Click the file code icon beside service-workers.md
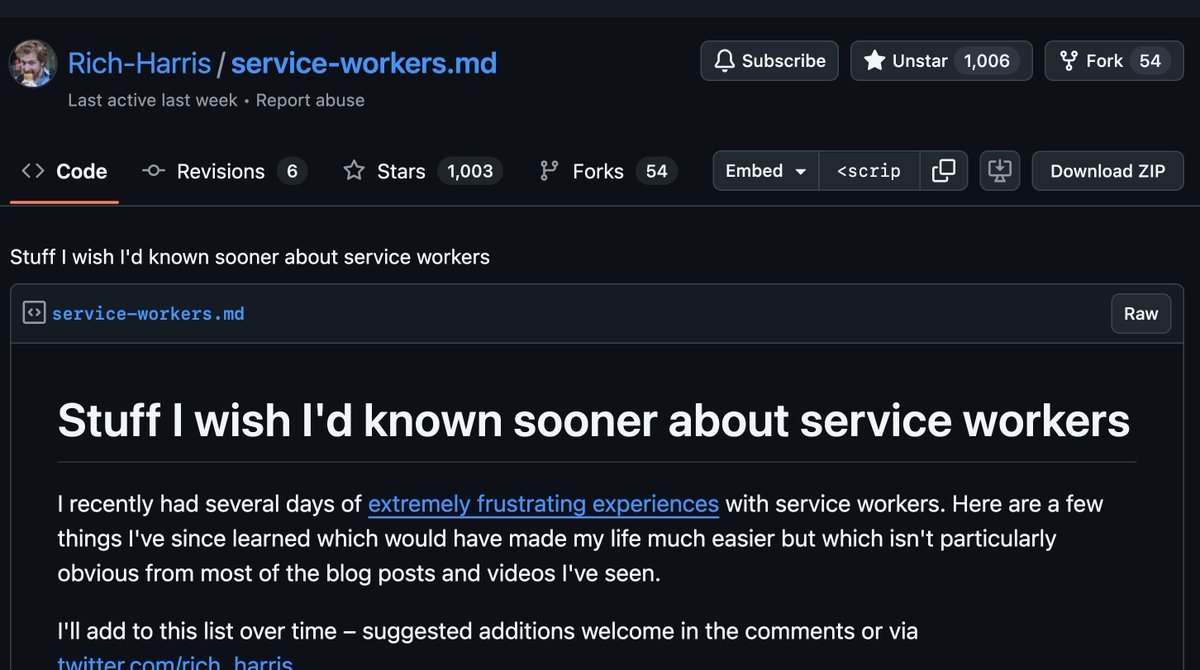 tap(34, 313)
